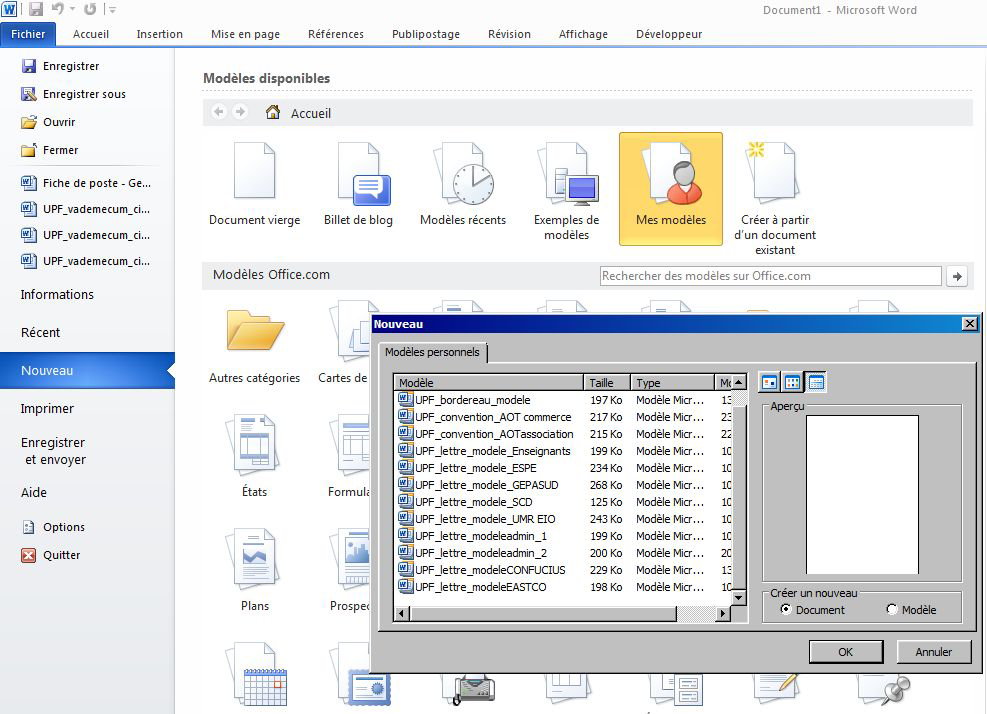Click the forward navigation arrow in templates
This screenshot has width=987, height=714.
click(x=240, y=112)
